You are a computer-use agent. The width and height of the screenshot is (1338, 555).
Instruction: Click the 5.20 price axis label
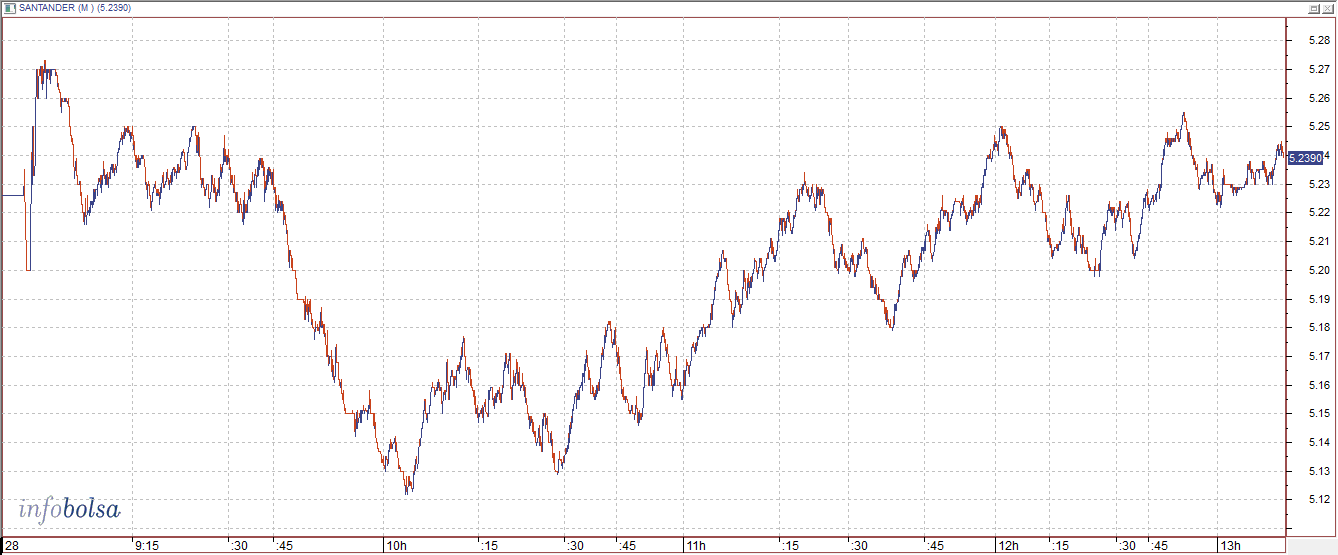point(1318,270)
